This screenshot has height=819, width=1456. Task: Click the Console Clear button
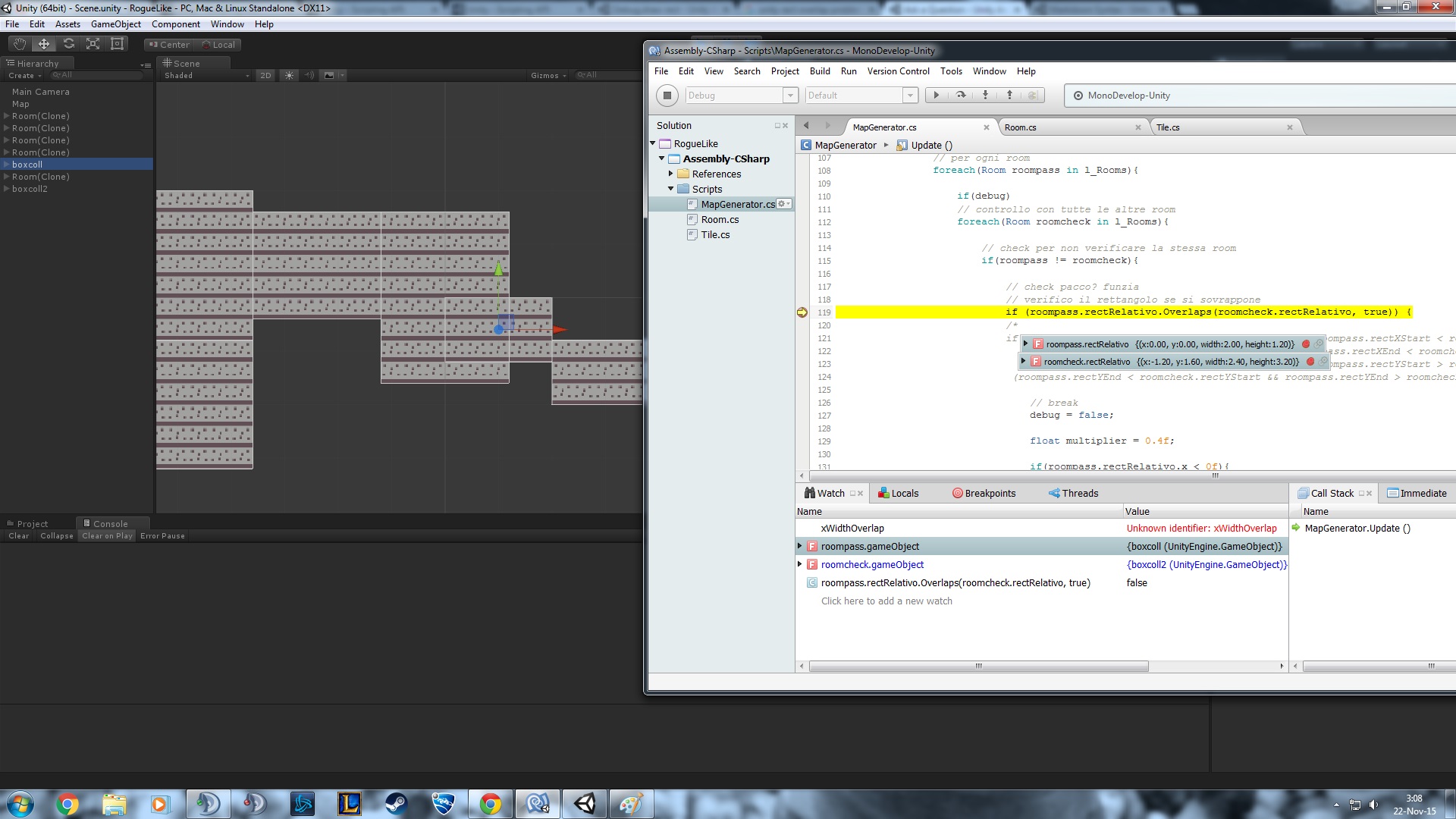19,535
